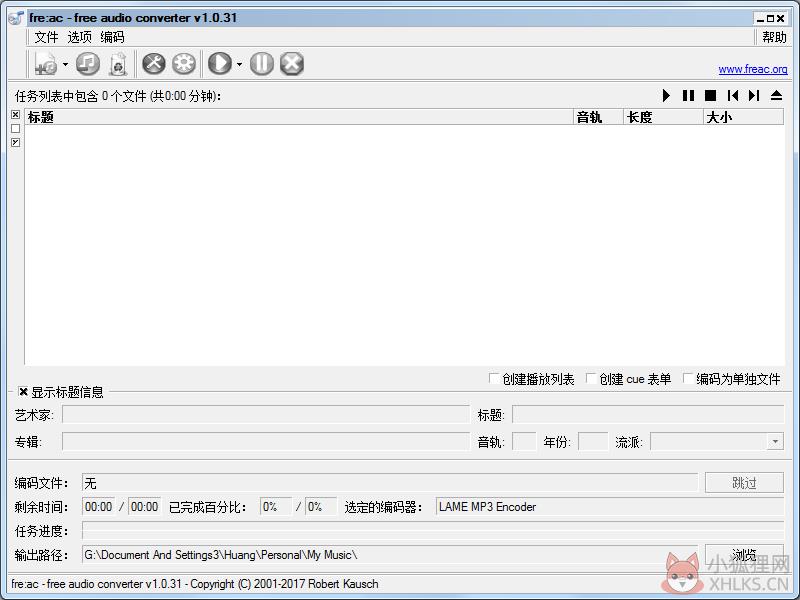Click the add audio CD contents icon
Viewport: 800px width, 600px height.
88,64
